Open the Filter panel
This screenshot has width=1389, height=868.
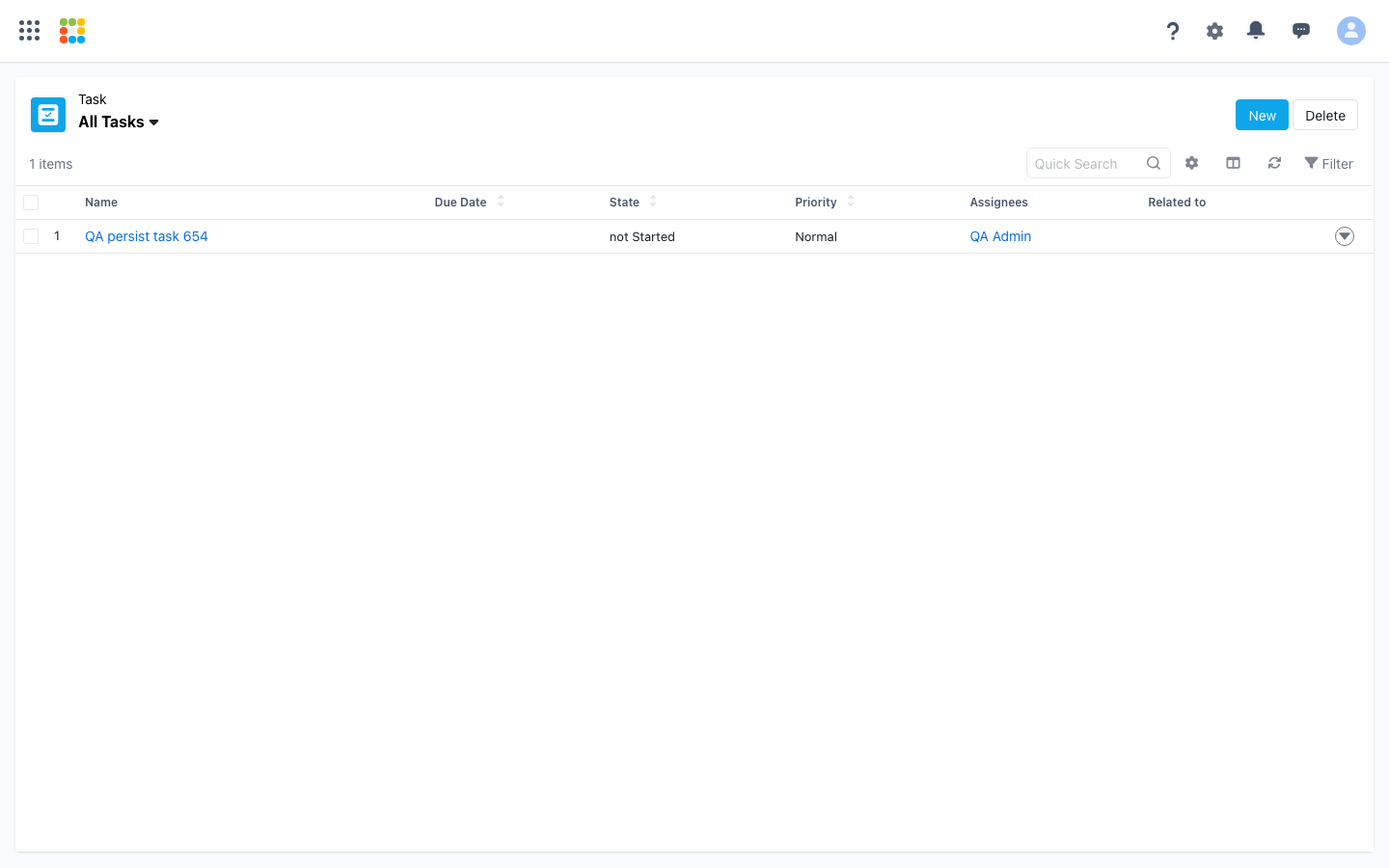[x=1328, y=164]
